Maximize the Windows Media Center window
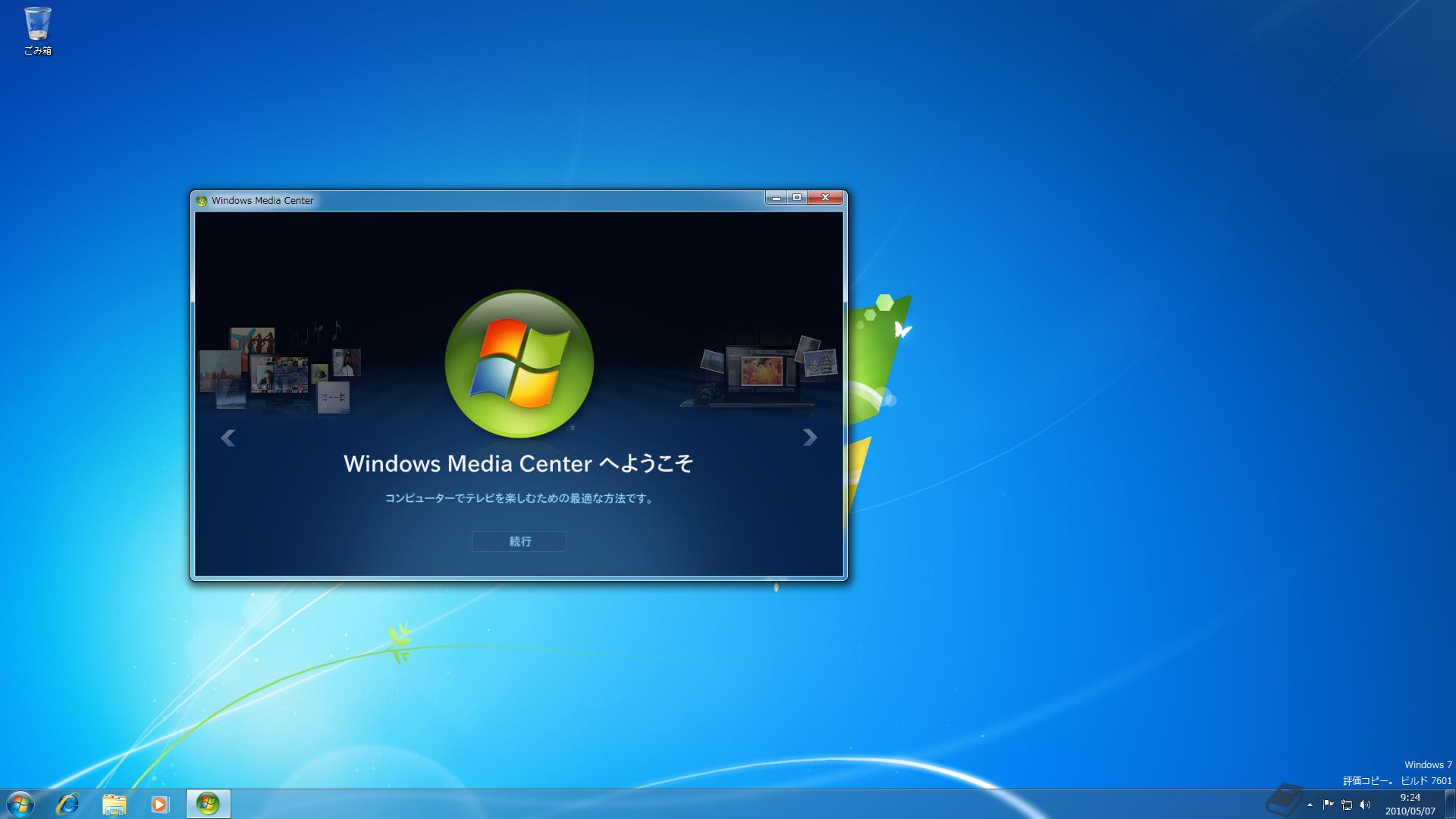This screenshot has height=819, width=1456. pyautogui.click(x=797, y=198)
